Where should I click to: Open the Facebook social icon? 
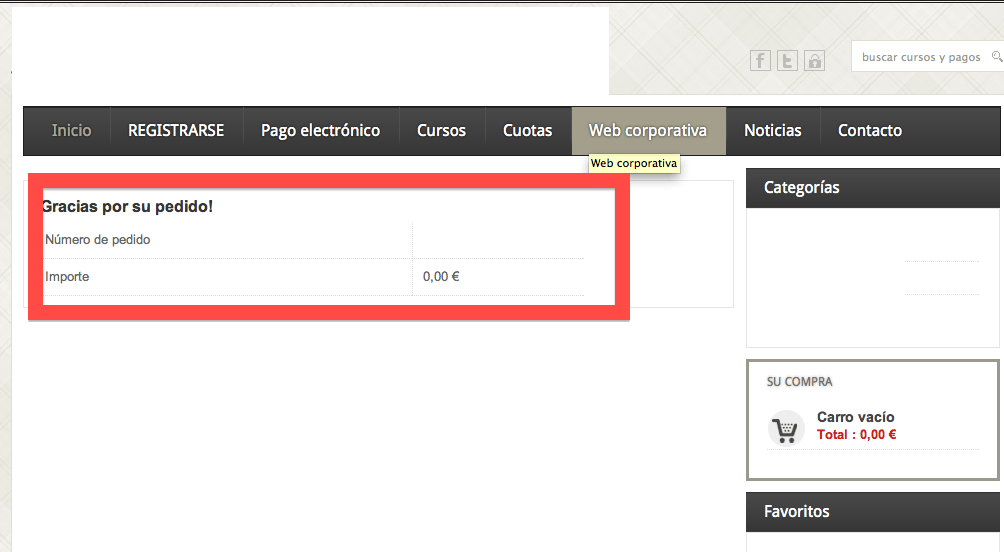tap(760, 61)
